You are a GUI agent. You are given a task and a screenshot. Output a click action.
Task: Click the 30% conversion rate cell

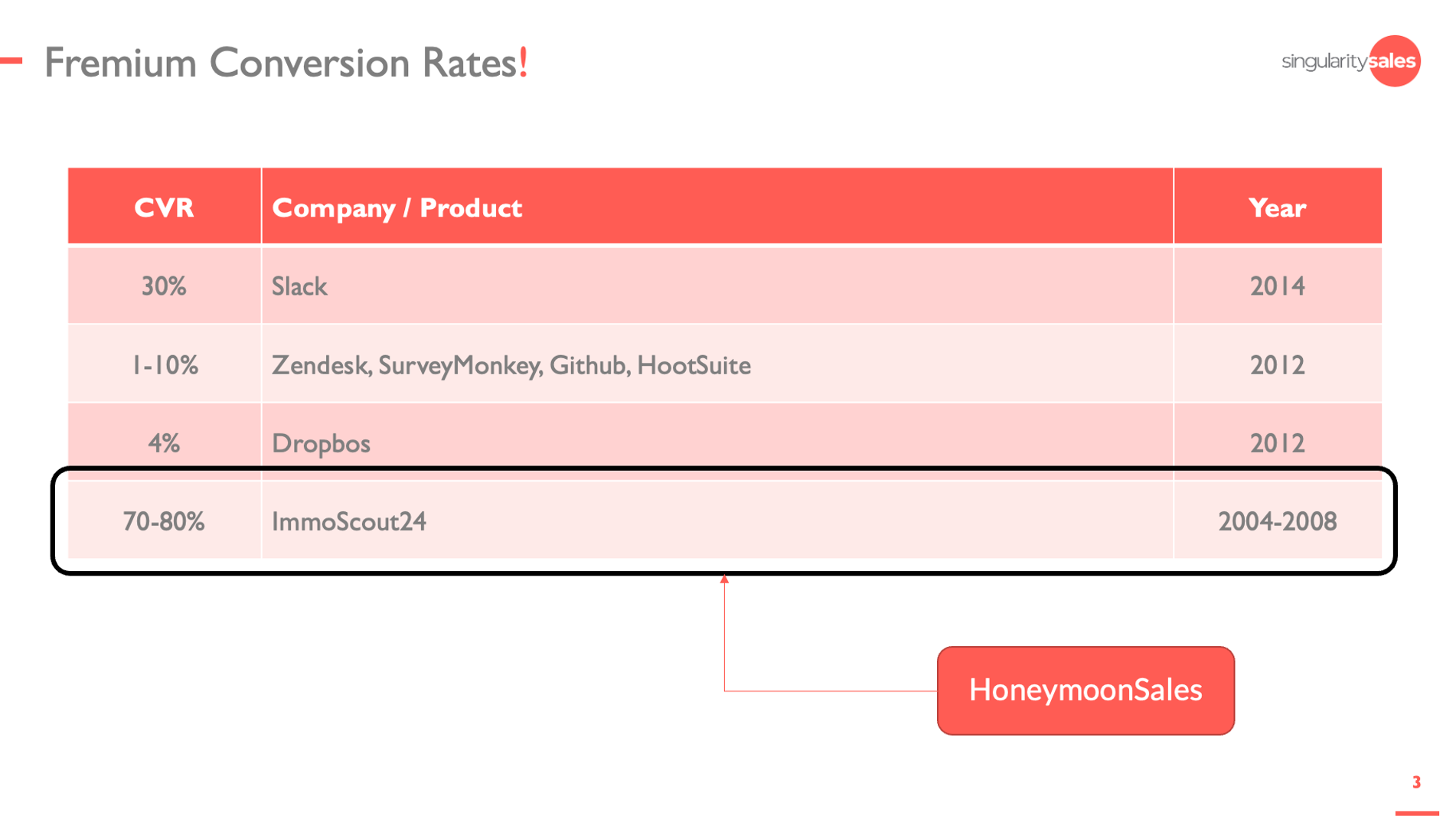[164, 286]
